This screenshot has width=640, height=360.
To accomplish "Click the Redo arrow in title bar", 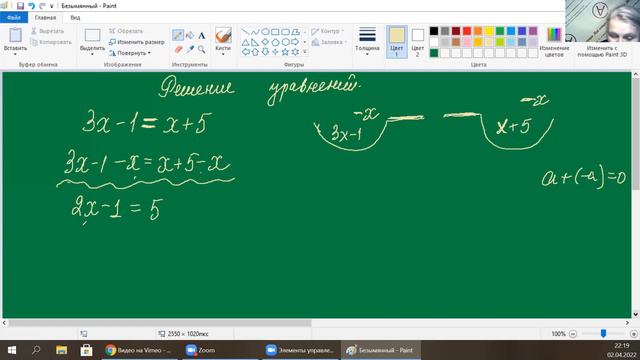I will (42, 6).
